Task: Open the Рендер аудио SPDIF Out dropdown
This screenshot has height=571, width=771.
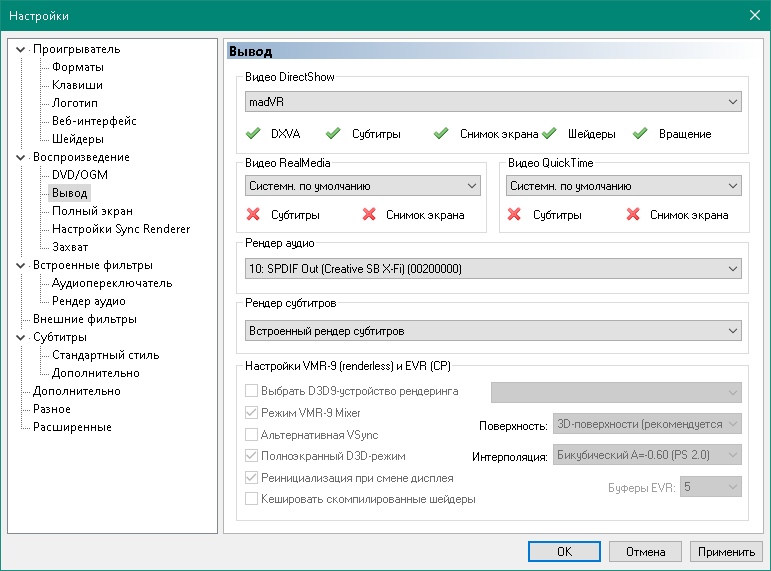Action: [493, 269]
